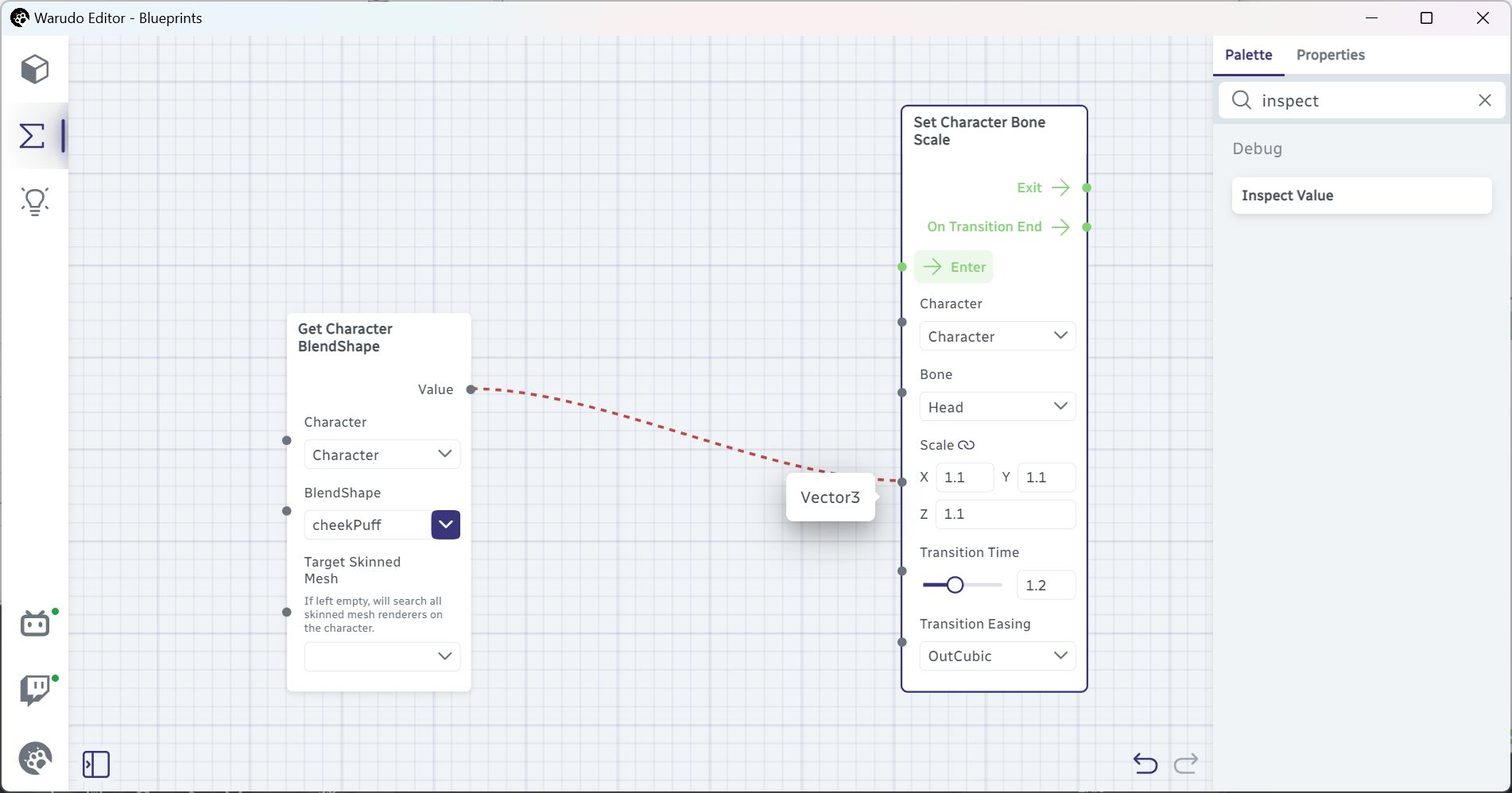Open the Assets cube icon in sidebar
The image size is (1512, 793).
[35, 70]
